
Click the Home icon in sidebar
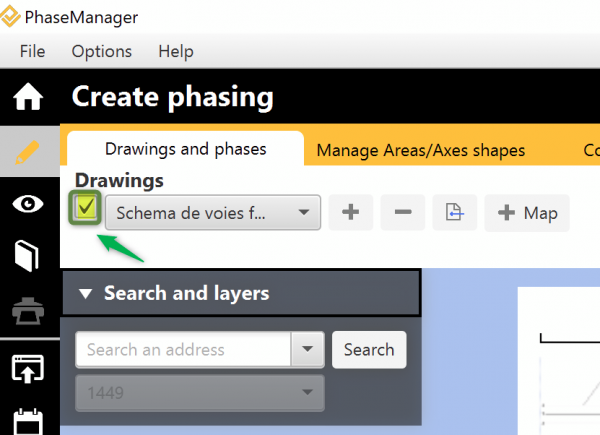(x=28, y=98)
